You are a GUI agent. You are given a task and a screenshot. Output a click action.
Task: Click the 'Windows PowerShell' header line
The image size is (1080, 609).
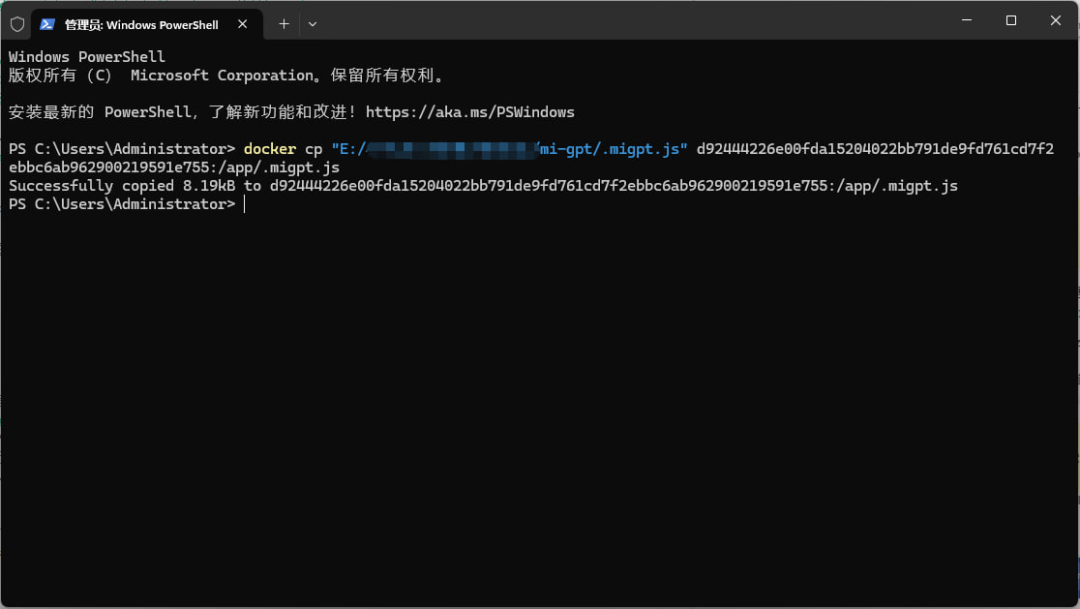pos(87,56)
